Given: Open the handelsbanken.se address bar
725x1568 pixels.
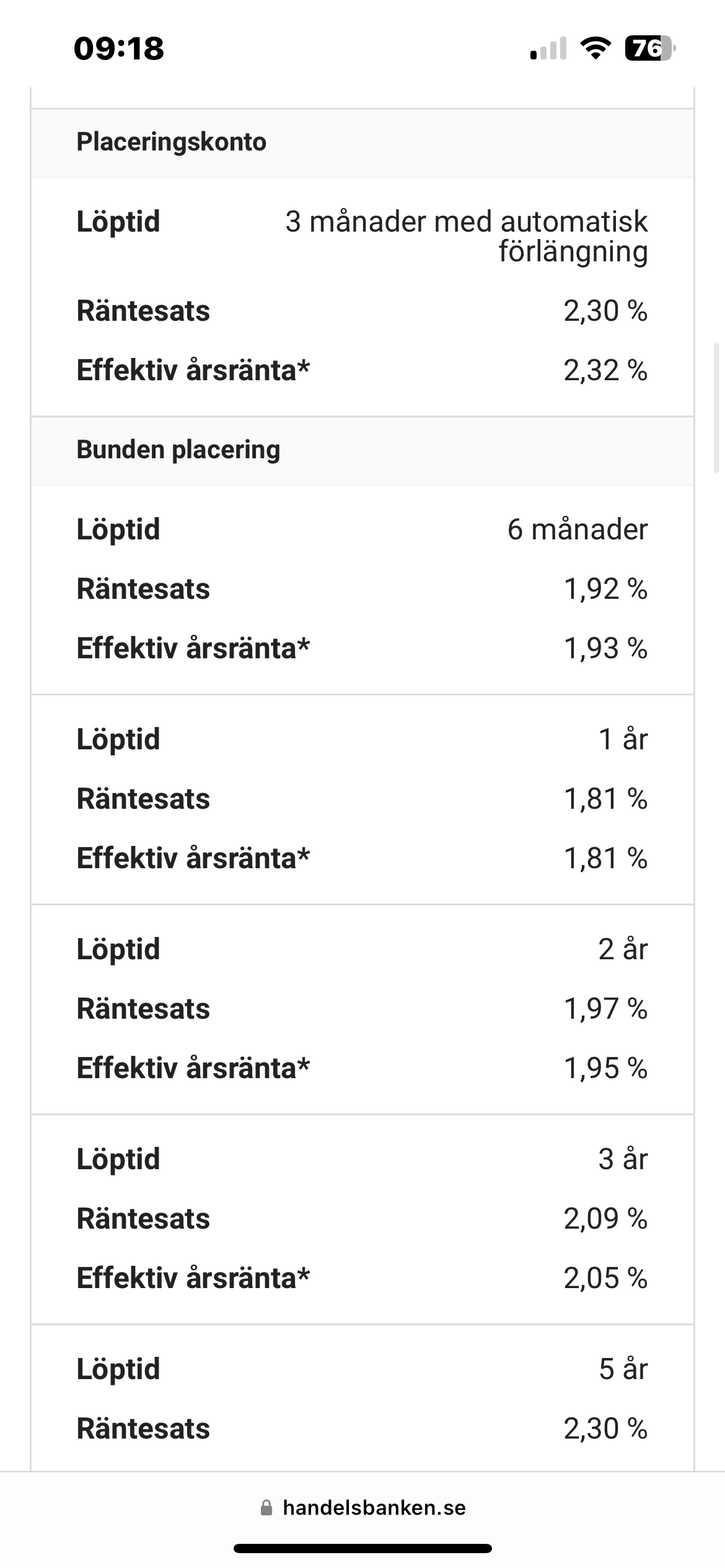Looking at the screenshot, I should 374,1508.
